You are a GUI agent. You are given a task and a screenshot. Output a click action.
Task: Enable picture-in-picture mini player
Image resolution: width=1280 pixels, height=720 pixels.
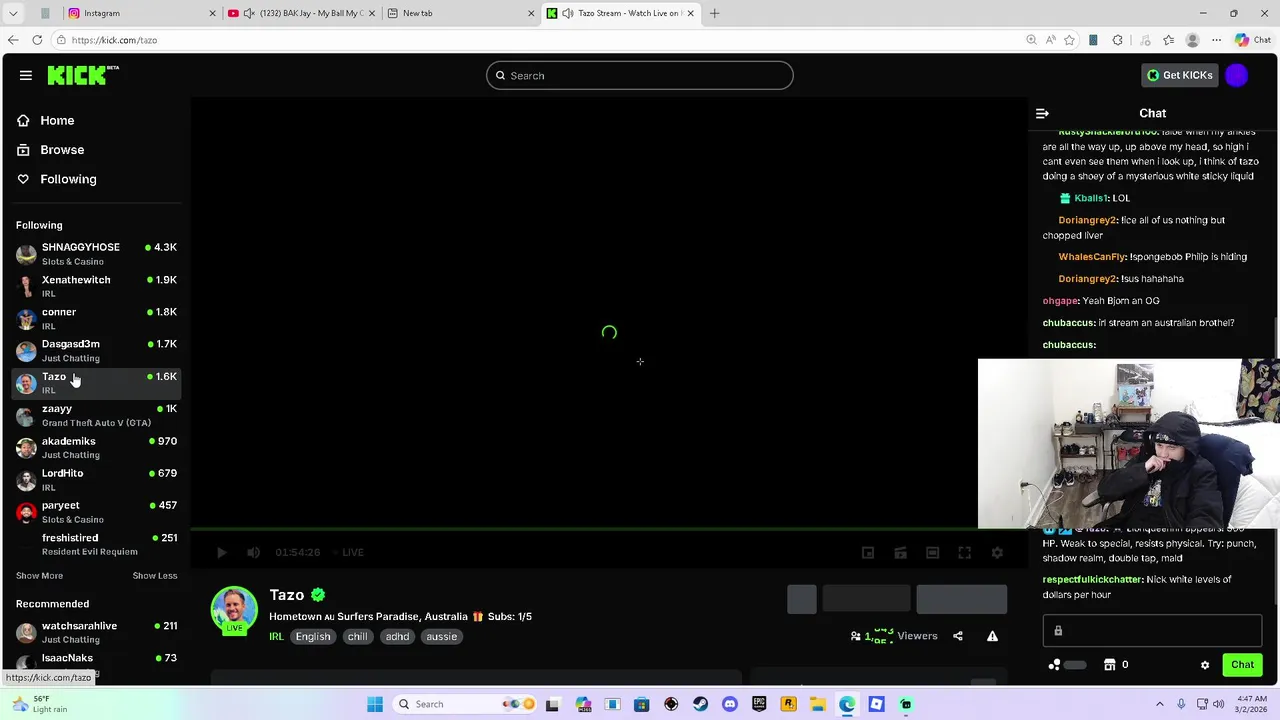[x=868, y=552]
